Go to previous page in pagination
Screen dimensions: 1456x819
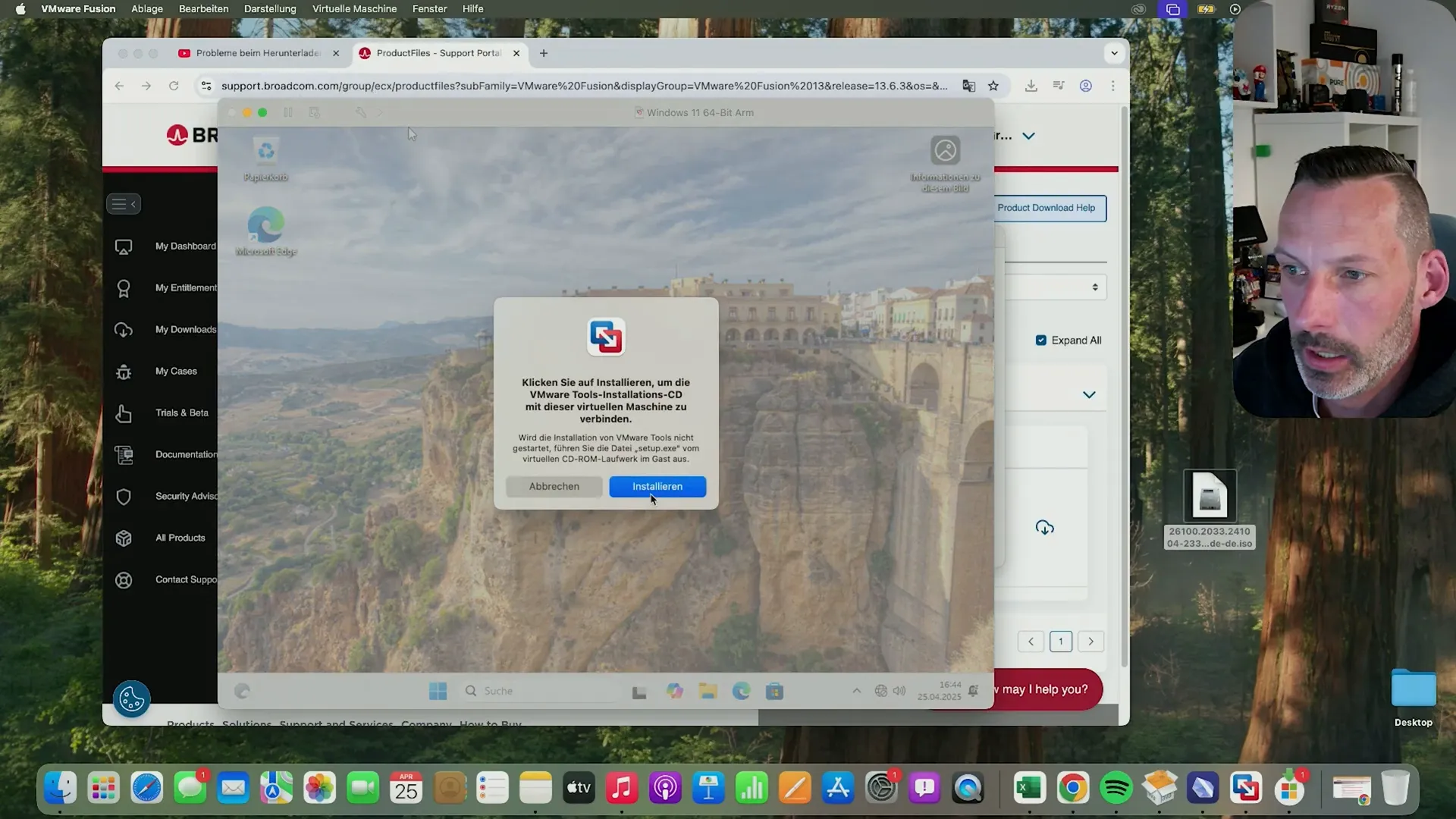click(x=1031, y=642)
